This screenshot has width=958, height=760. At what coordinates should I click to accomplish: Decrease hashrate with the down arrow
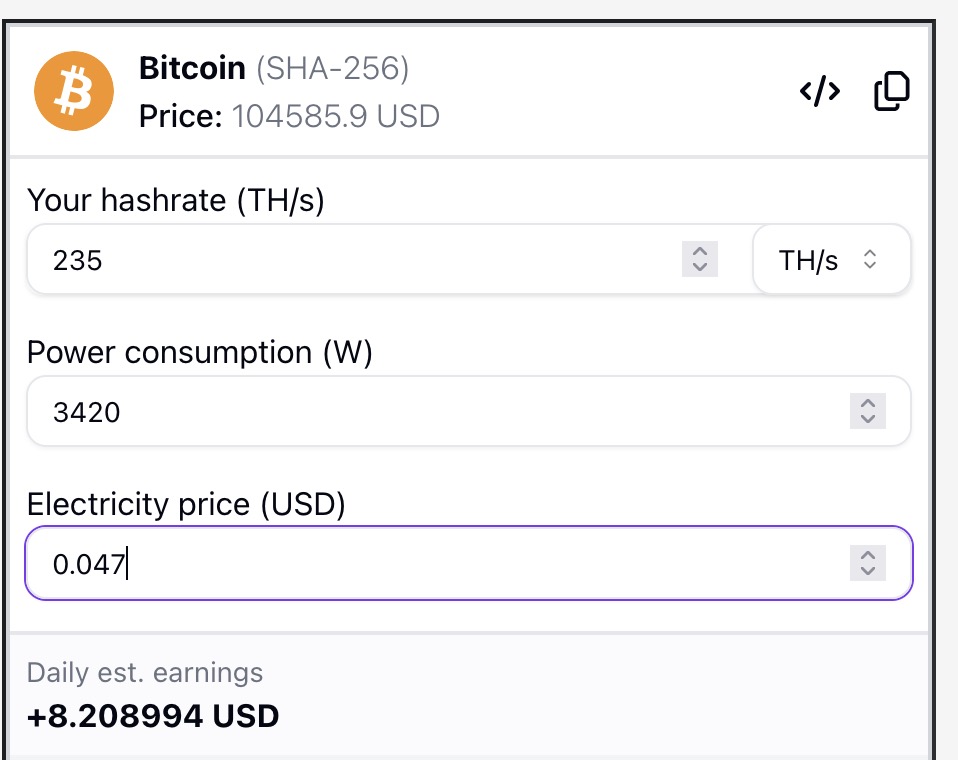[700, 268]
